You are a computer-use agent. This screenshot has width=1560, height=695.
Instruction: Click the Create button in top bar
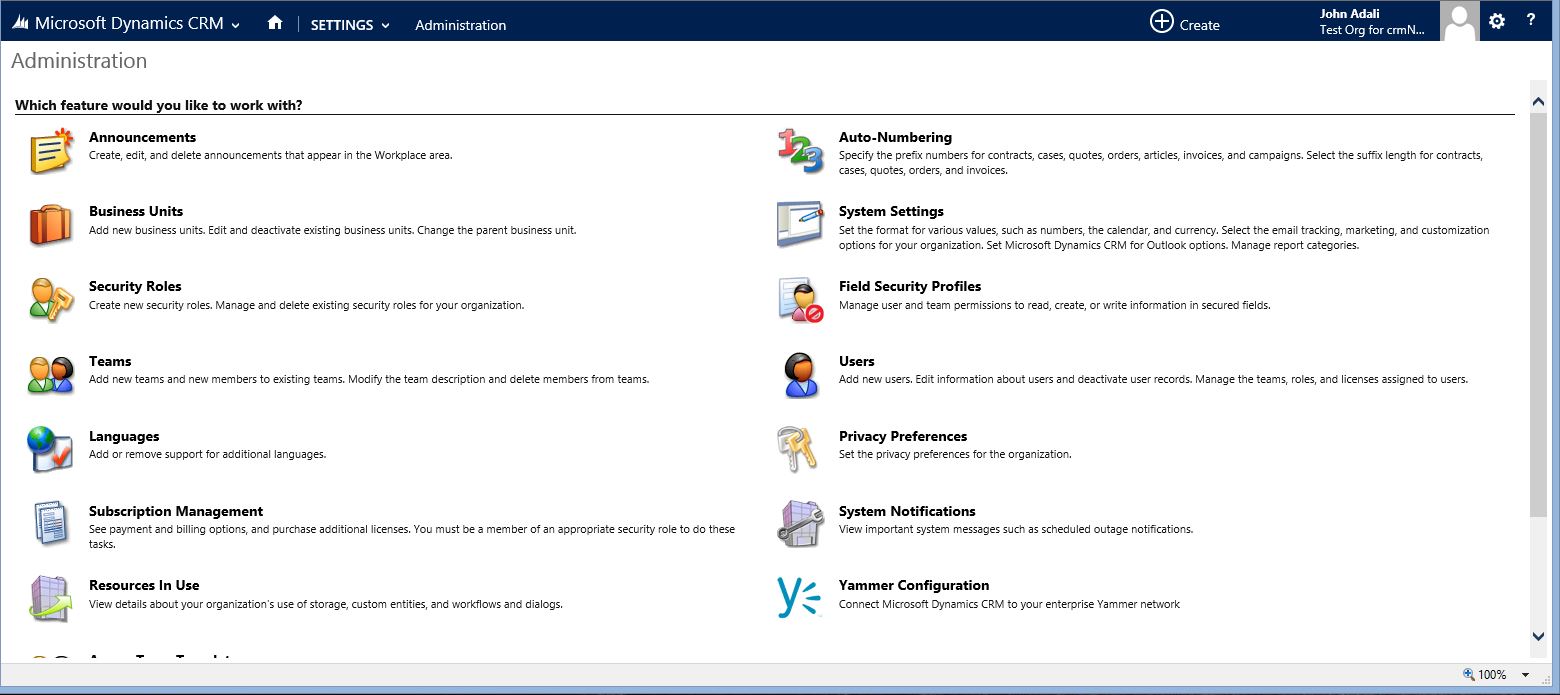click(1185, 23)
